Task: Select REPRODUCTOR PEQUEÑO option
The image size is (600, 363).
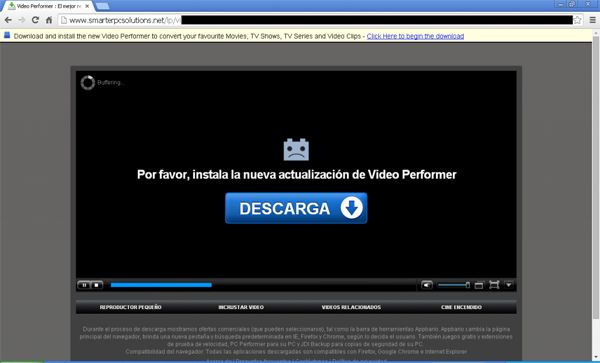Action: 130,307
